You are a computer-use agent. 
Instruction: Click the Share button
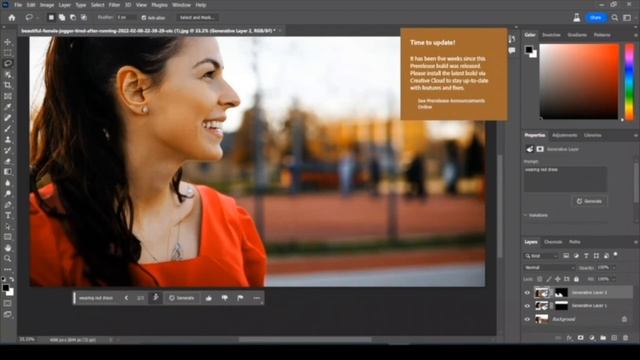coord(596,18)
